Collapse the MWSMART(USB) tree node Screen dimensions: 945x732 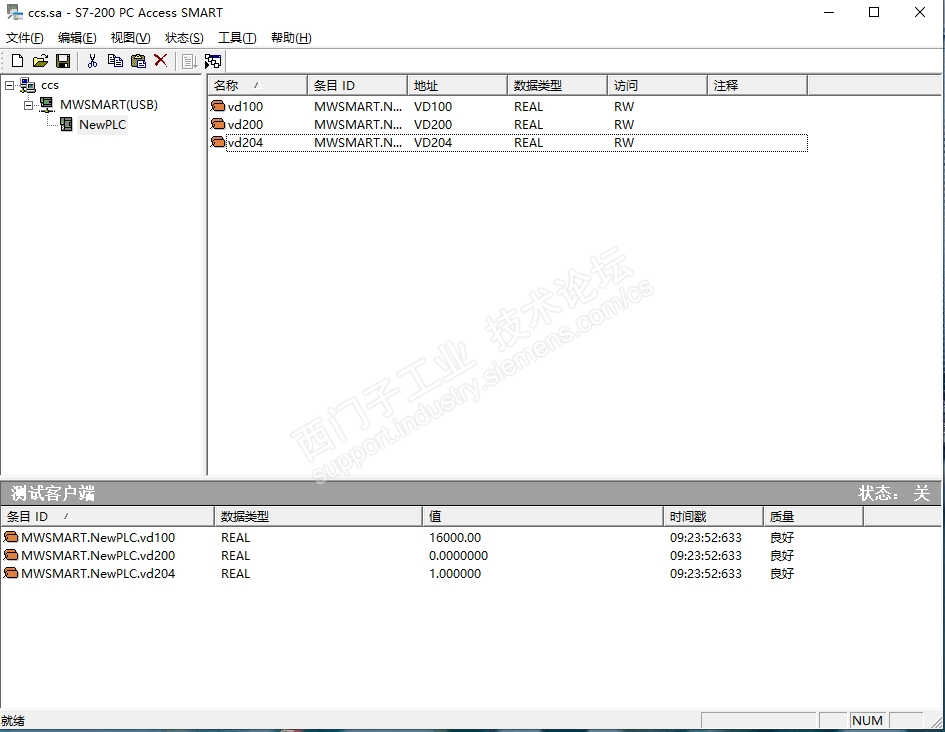coord(28,105)
